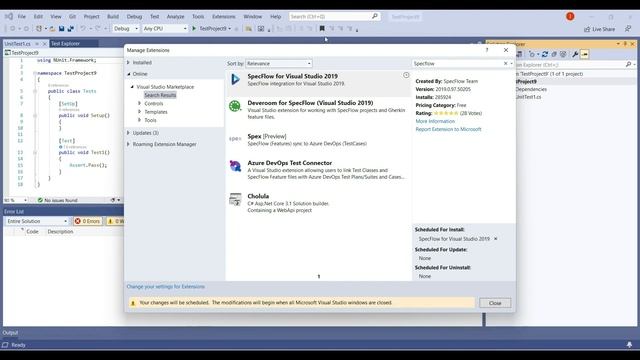This screenshot has width=640, height=360.
Task: Click the Redo arrow in the toolbar
Action: coord(98,29)
